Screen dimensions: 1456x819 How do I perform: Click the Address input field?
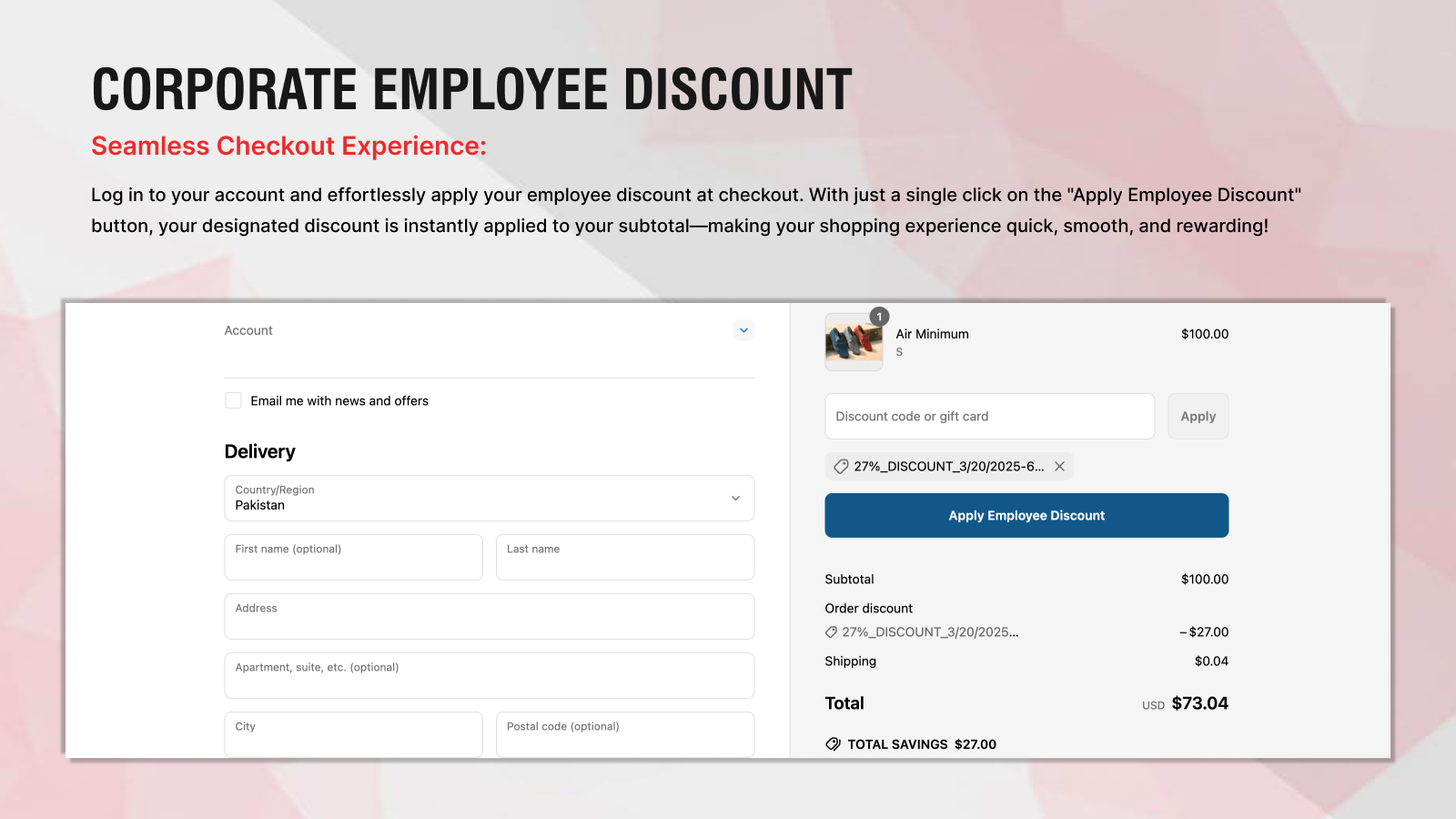pos(490,616)
